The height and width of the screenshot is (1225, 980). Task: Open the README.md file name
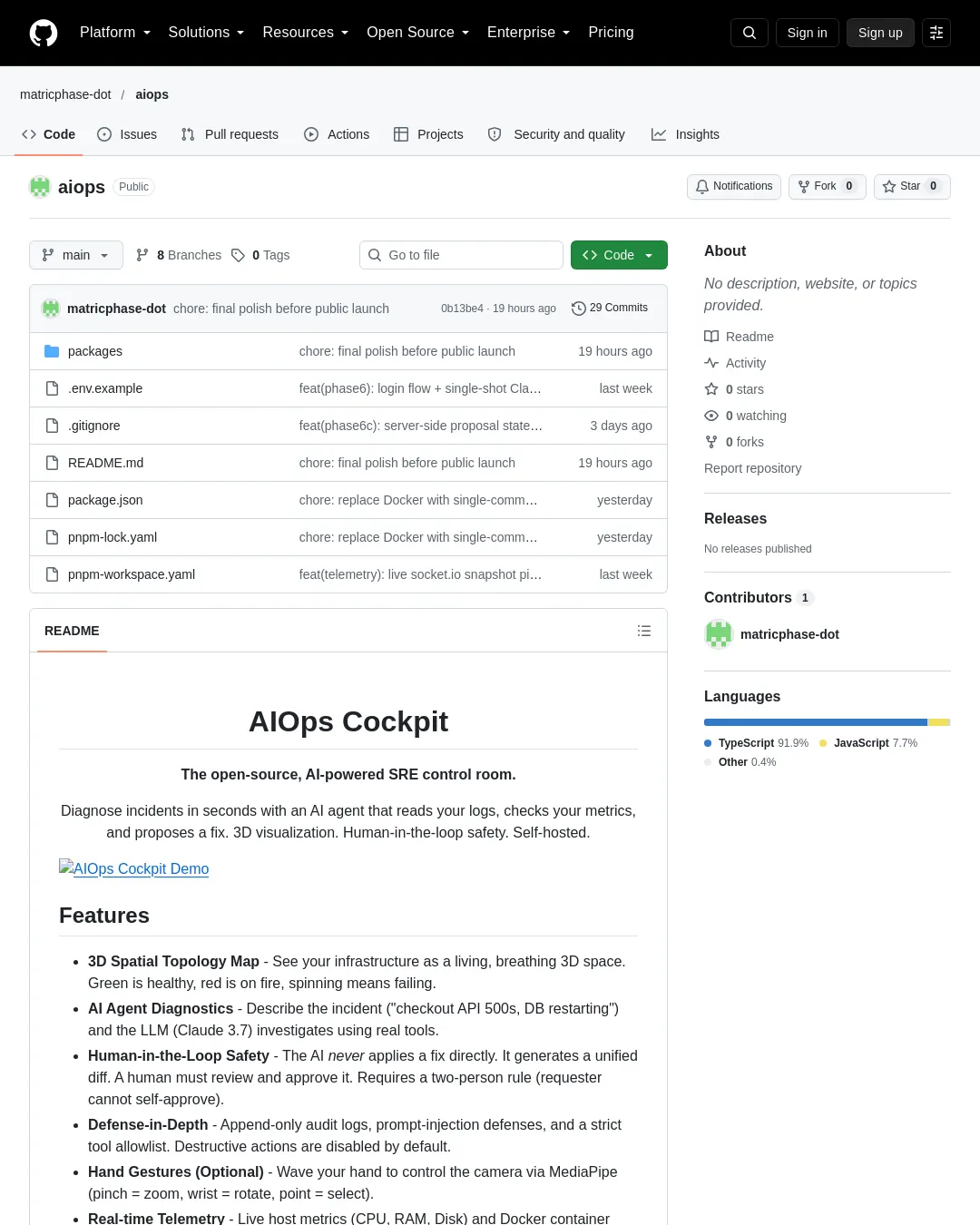105,463
